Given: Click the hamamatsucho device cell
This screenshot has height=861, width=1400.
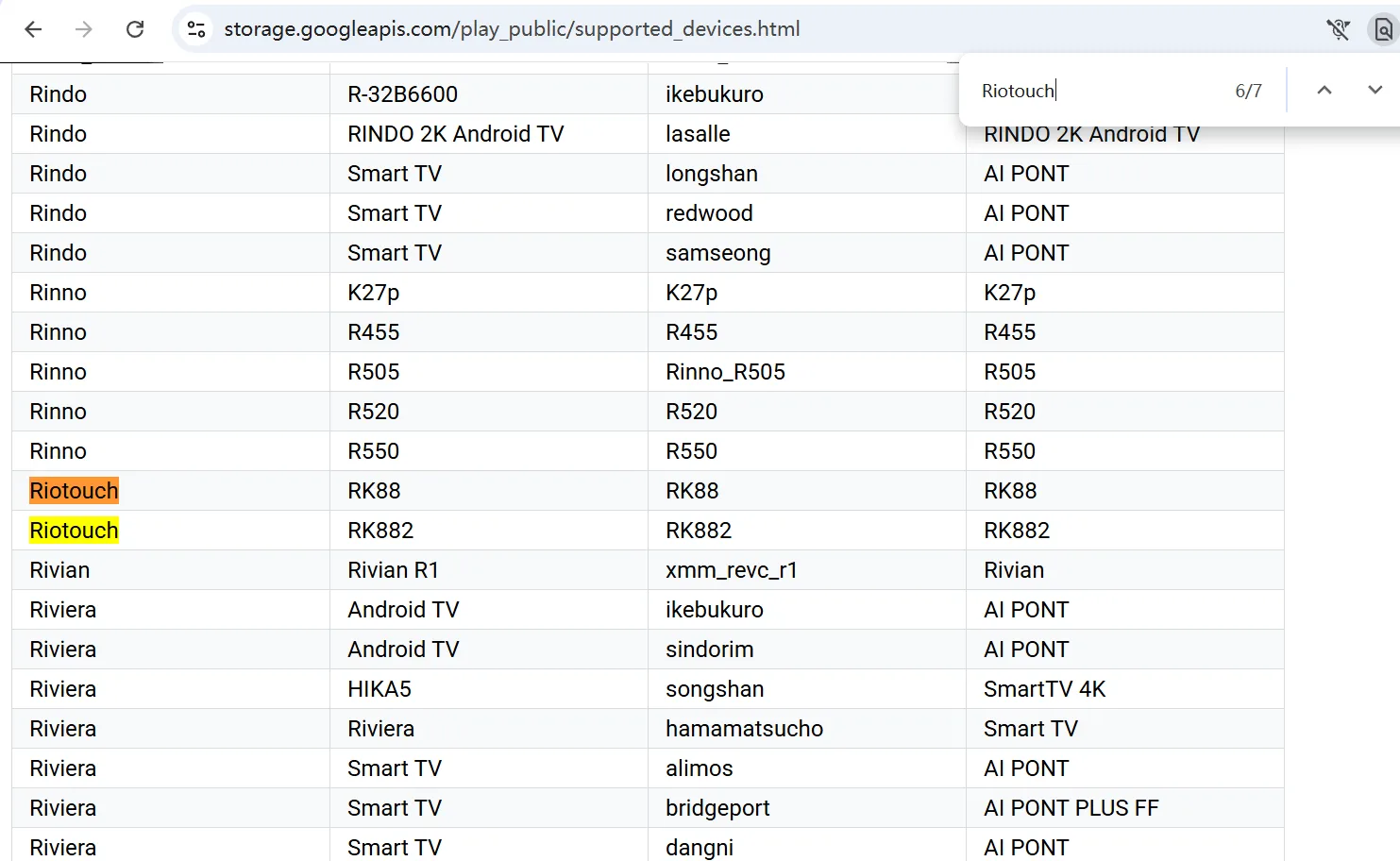Looking at the screenshot, I should 807,729.
